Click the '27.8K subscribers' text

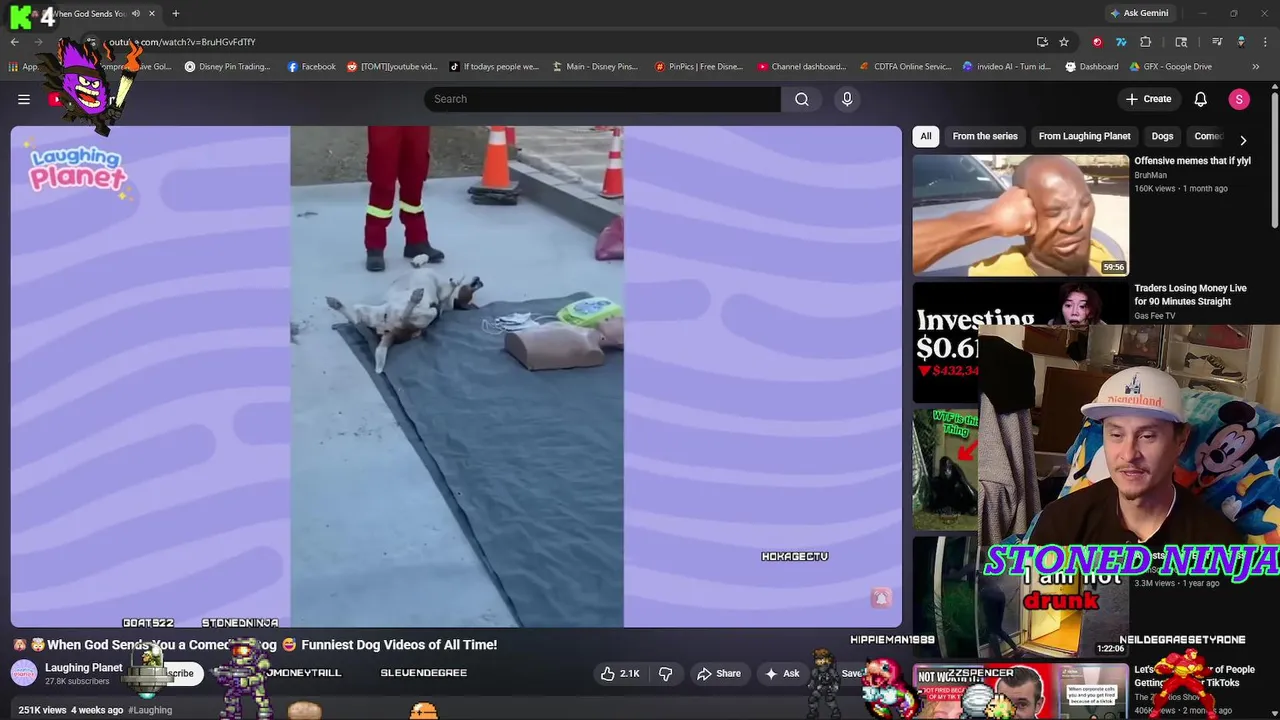pos(77,682)
